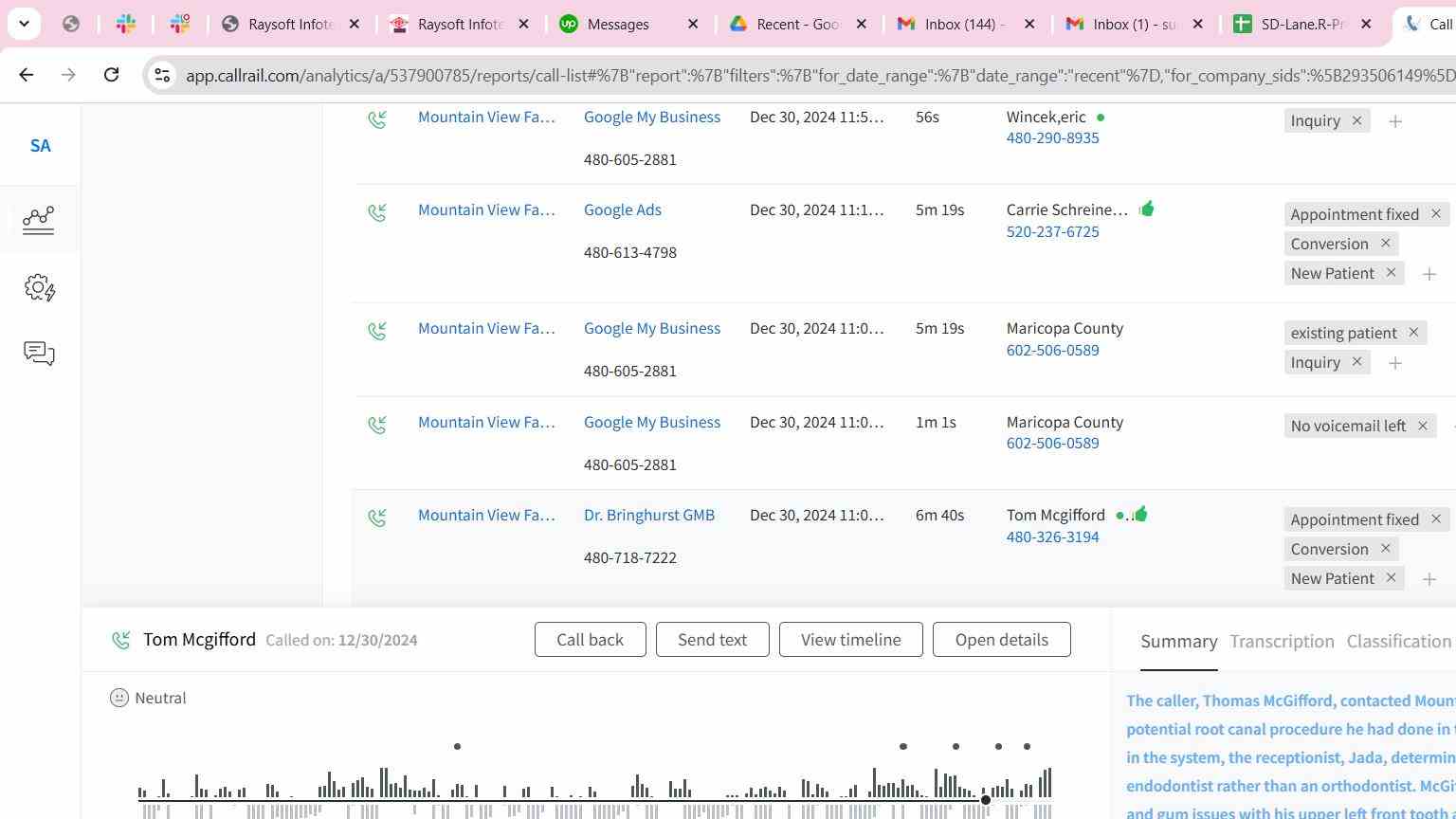
Task: Open the chat conversations sidebar icon
Action: [x=39, y=354]
